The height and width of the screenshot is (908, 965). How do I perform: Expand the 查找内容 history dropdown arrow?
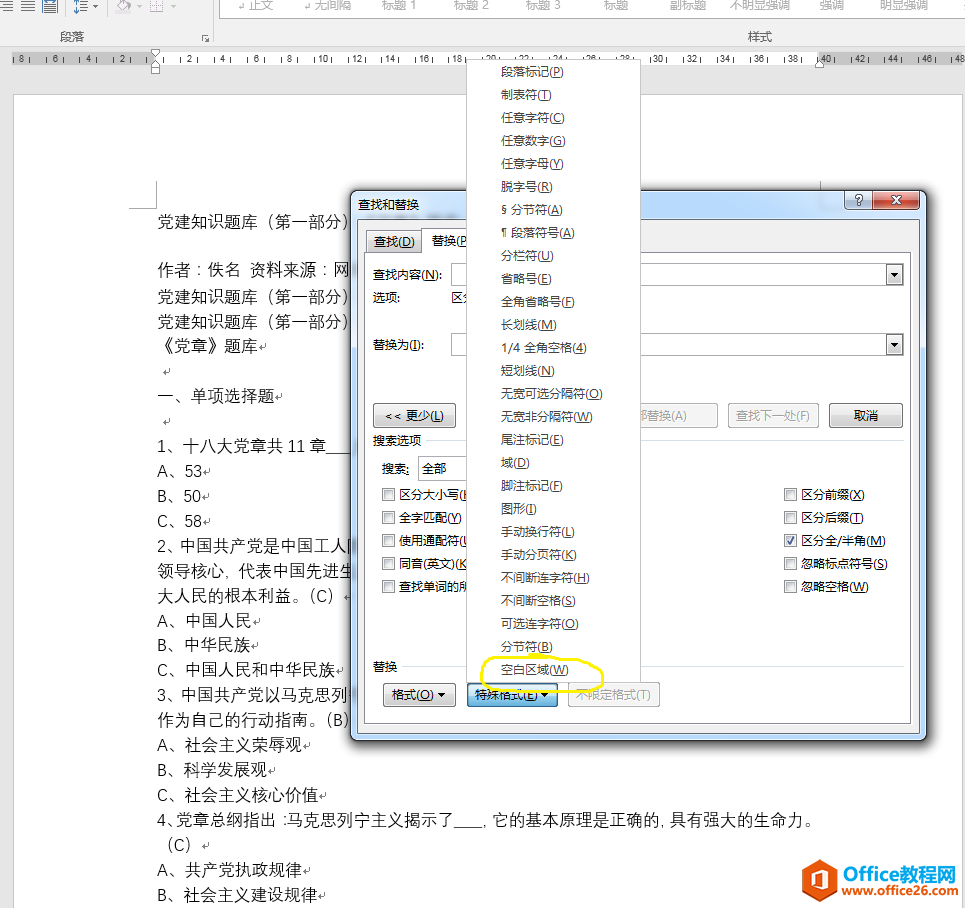pyautogui.click(x=894, y=275)
